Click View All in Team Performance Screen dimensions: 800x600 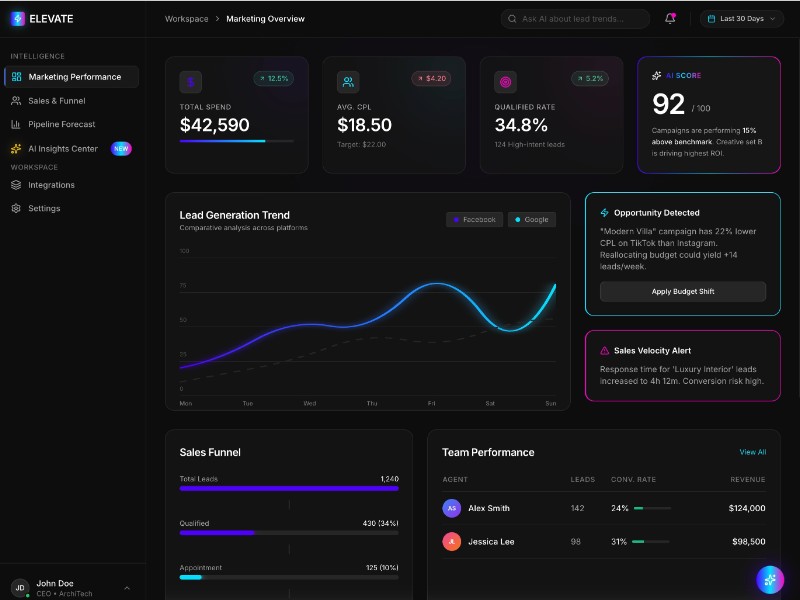(752, 452)
